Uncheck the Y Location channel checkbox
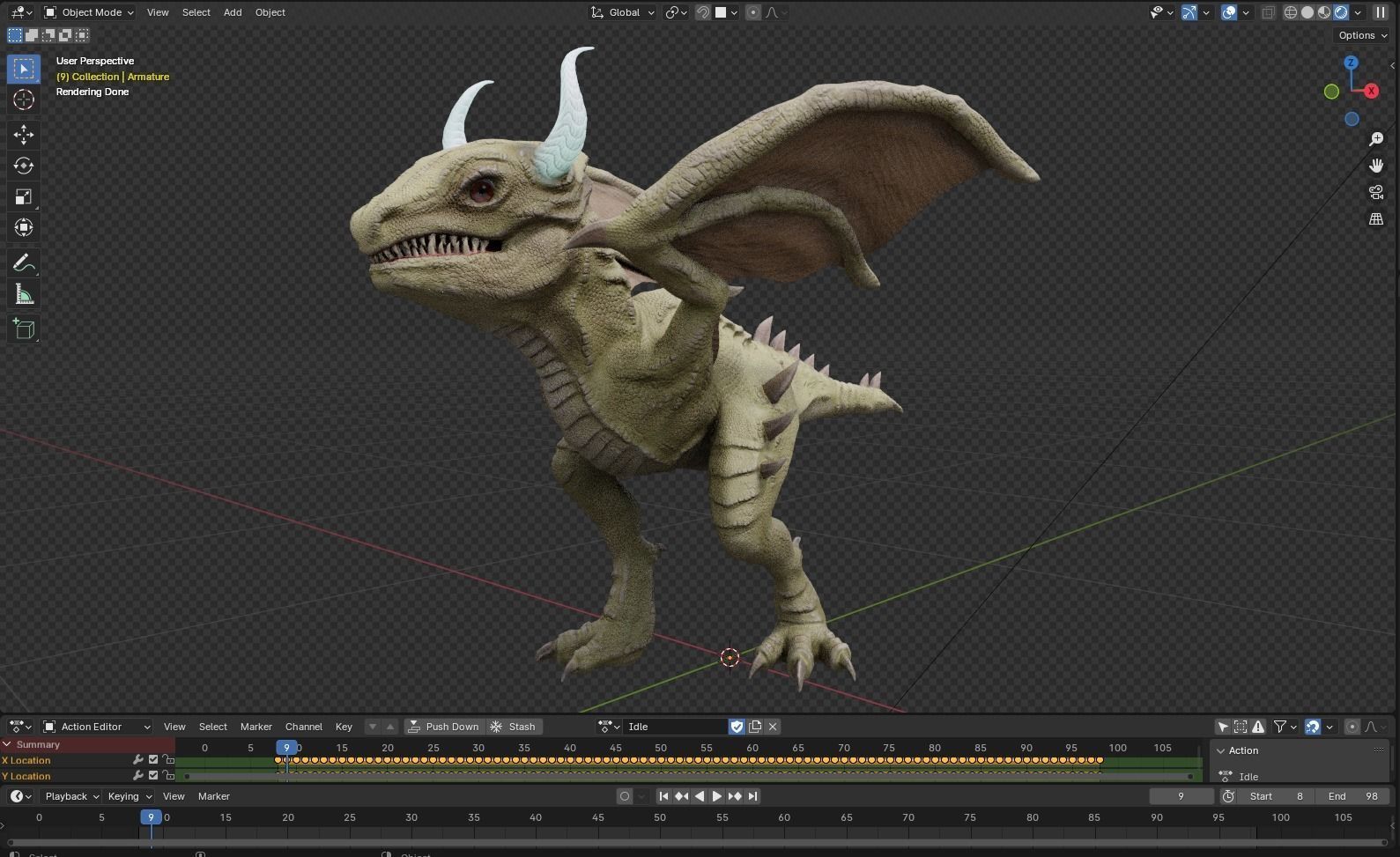The height and width of the screenshot is (857, 1400). coord(153,776)
